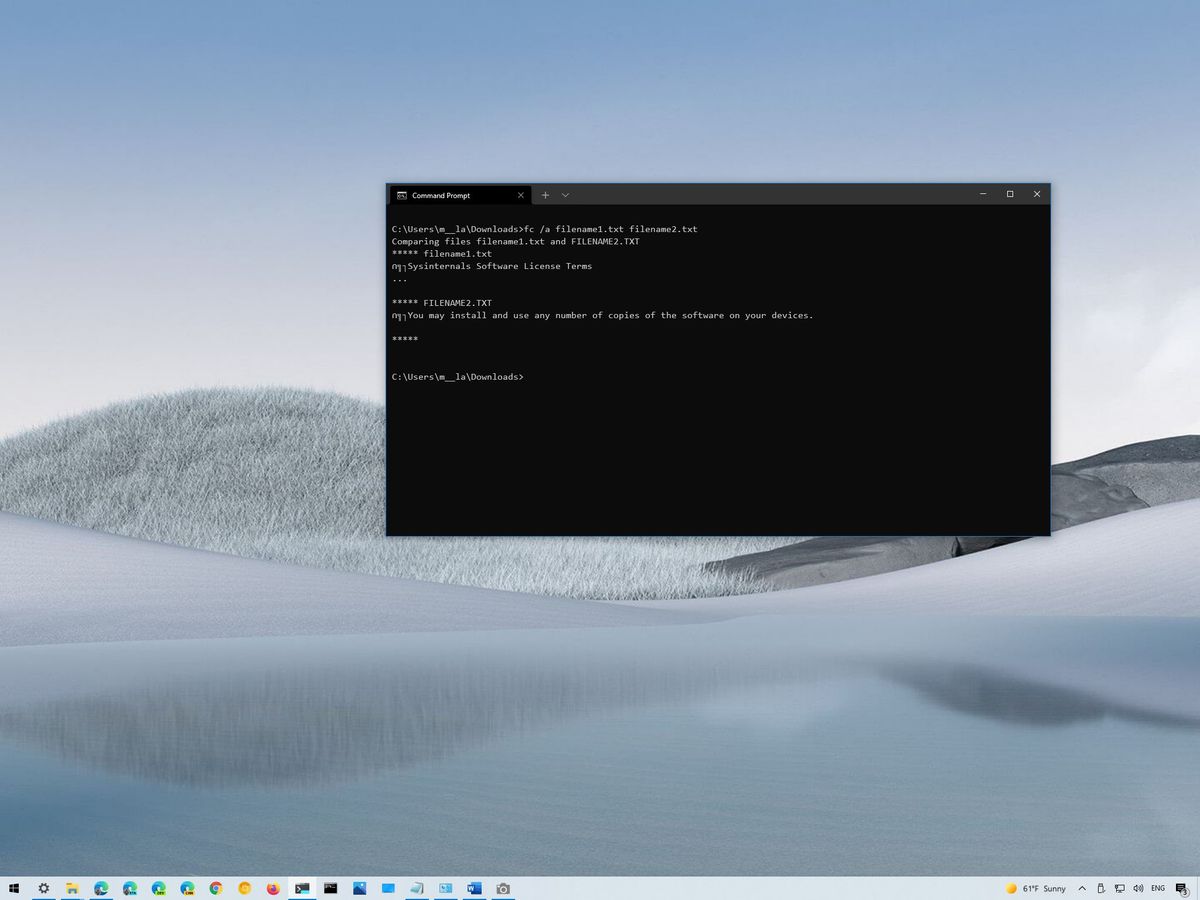The width and height of the screenshot is (1200, 900).
Task: Open the Terminal new tab dropdown
Action: 566,195
